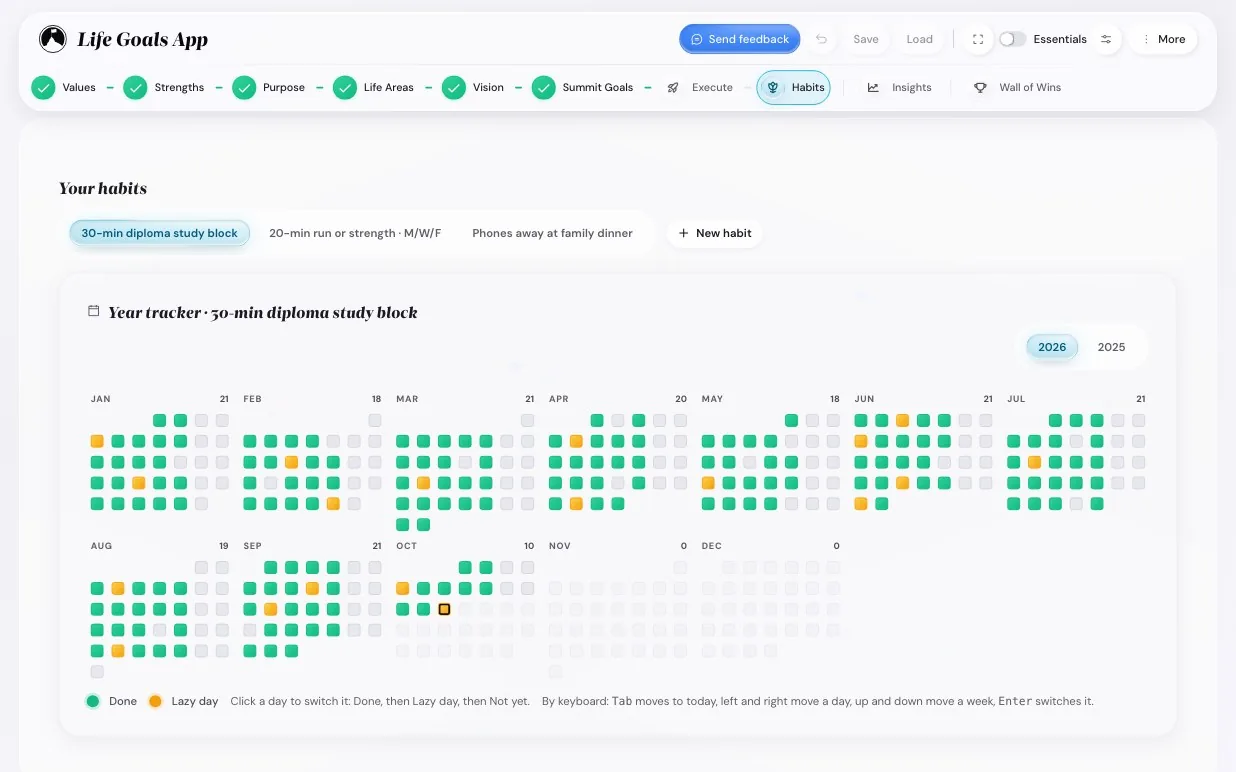Select the 2025 year view
The image size is (1236, 772).
(1111, 347)
